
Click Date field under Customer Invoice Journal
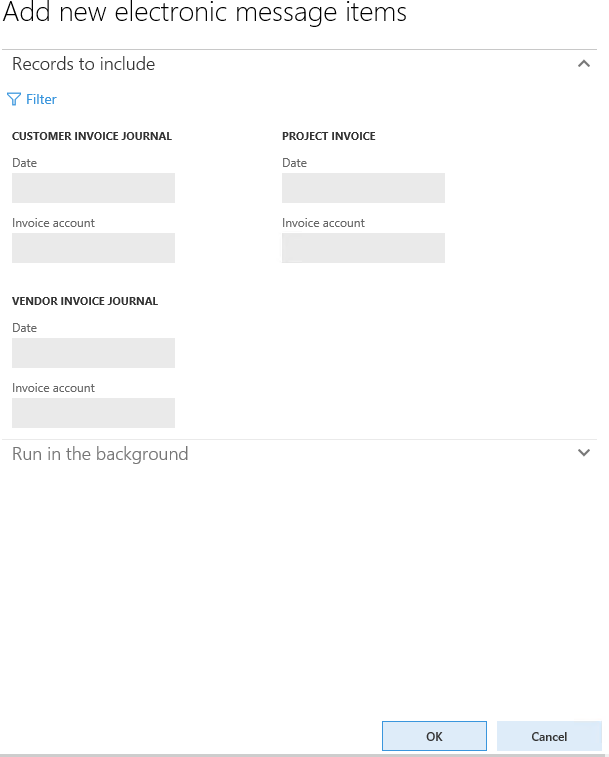tap(93, 188)
